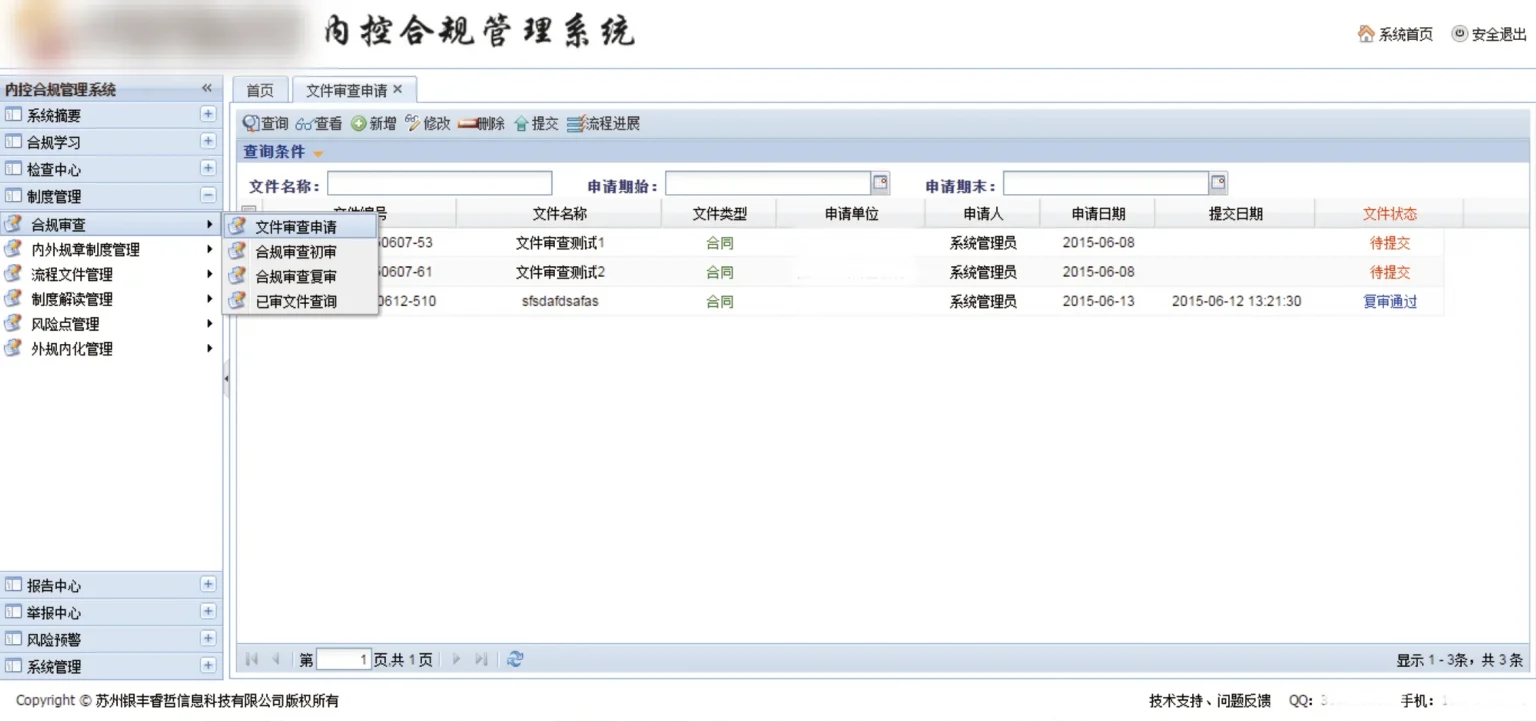Choose 已审文件查询 in the submenu
Viewport: 1536px width, 722px height.
pyautogui.click(x=296, y=301)
